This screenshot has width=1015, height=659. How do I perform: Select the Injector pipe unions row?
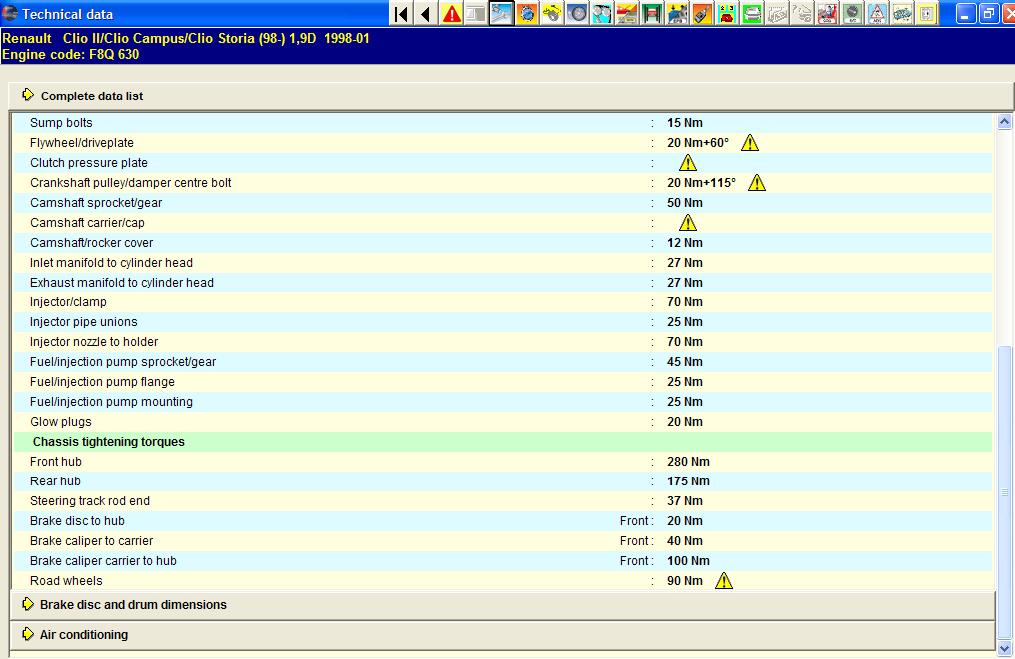[x=502, y=322]
